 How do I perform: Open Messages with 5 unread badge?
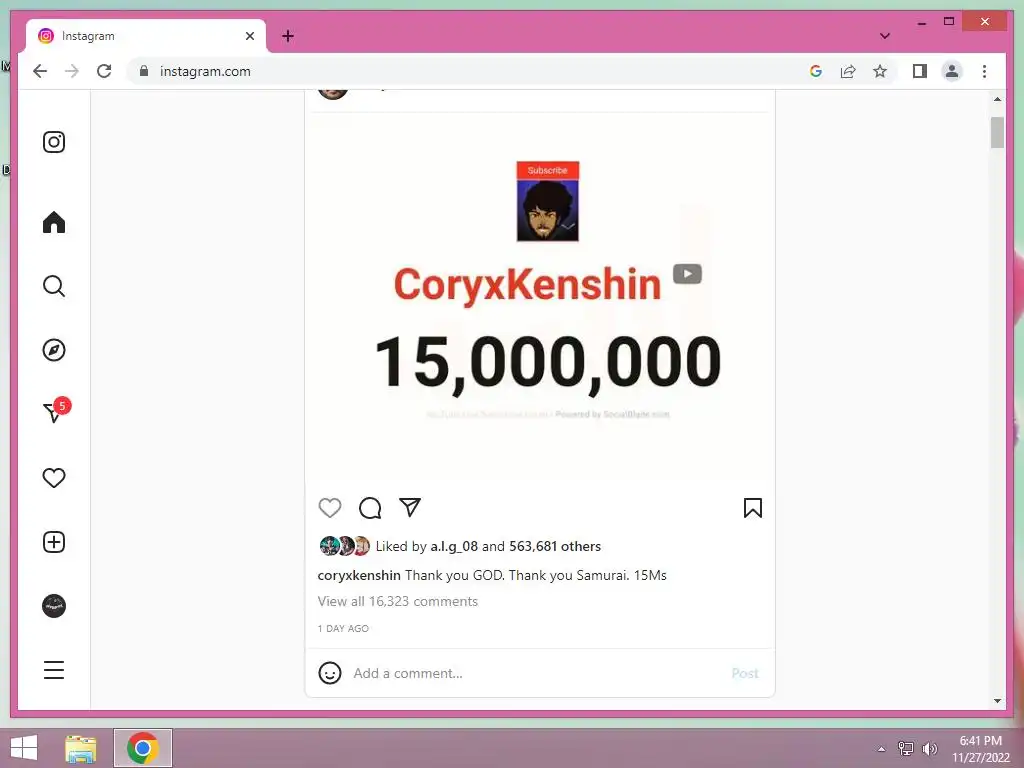coord(56,411)
